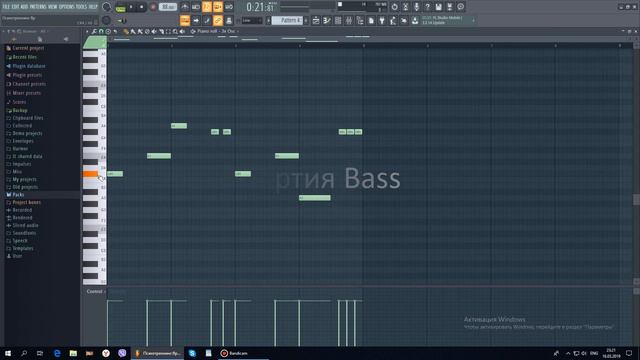Toggle the overdub/blend recording button
Viewport: 640px width, 360px height.
point(218,7)
